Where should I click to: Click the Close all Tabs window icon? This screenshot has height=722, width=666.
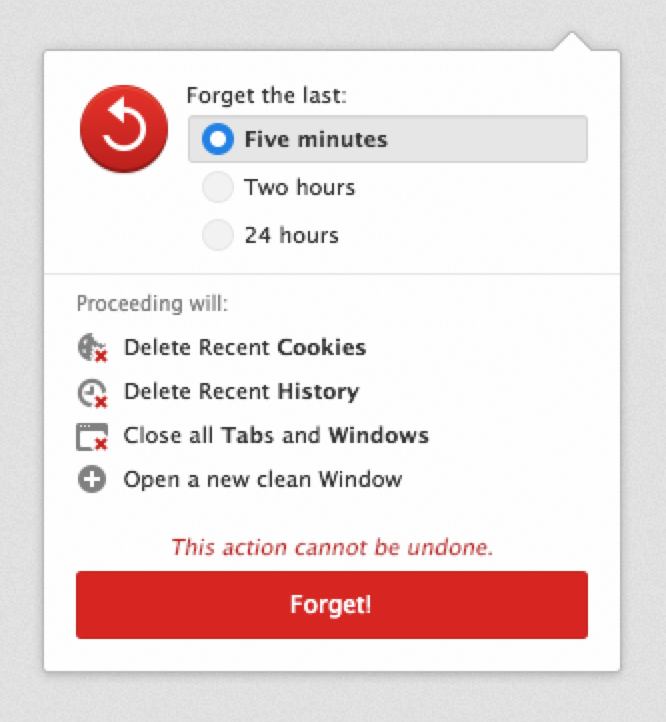point(92,437)
